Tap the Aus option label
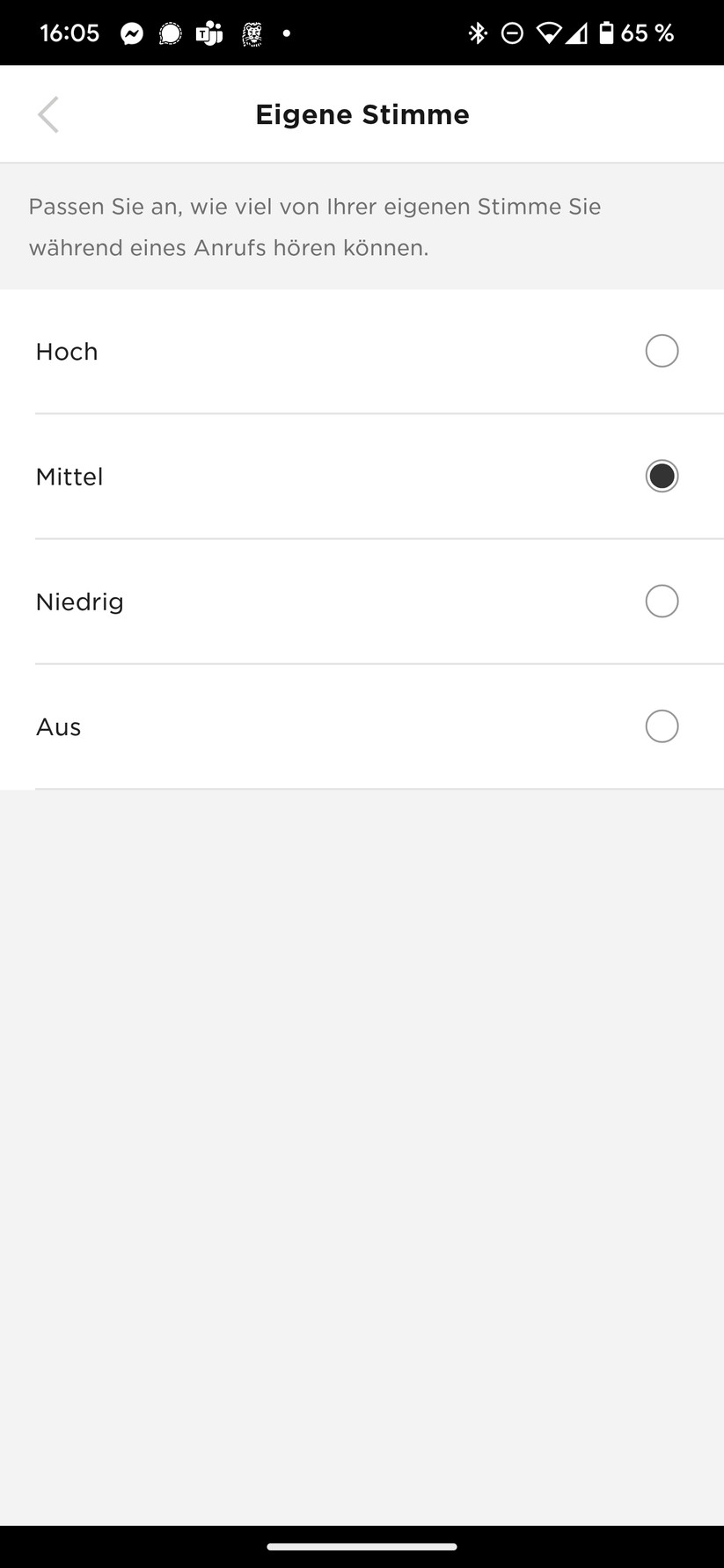 (x=58, y=727)
